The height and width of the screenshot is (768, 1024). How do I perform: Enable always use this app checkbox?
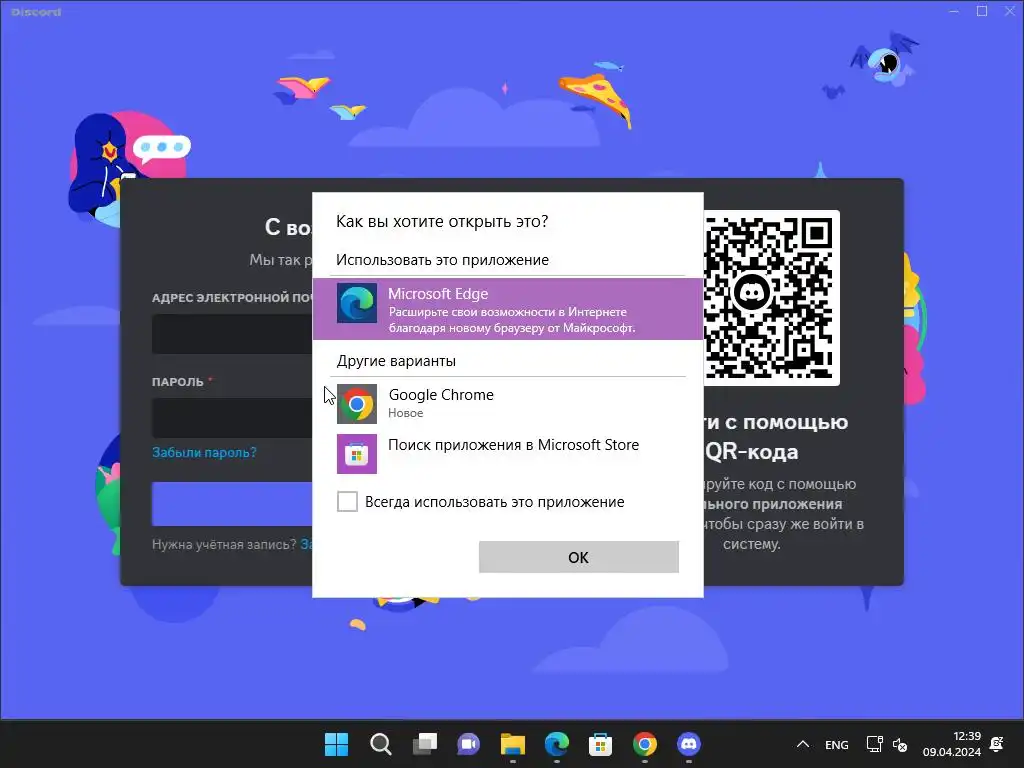[x=347, y=502]
